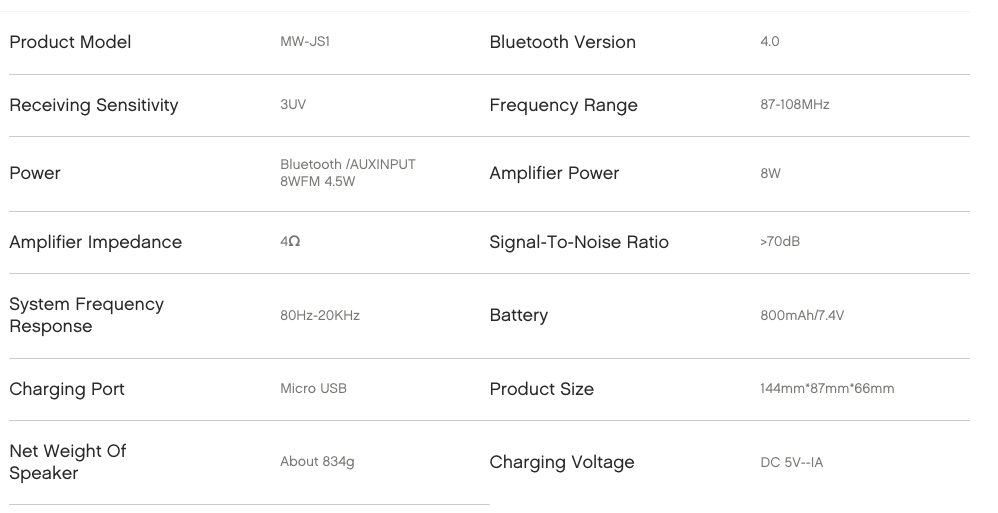
Task: Click the Amplifier Power label
Action: pyautogui.click(x=554, y=173)
